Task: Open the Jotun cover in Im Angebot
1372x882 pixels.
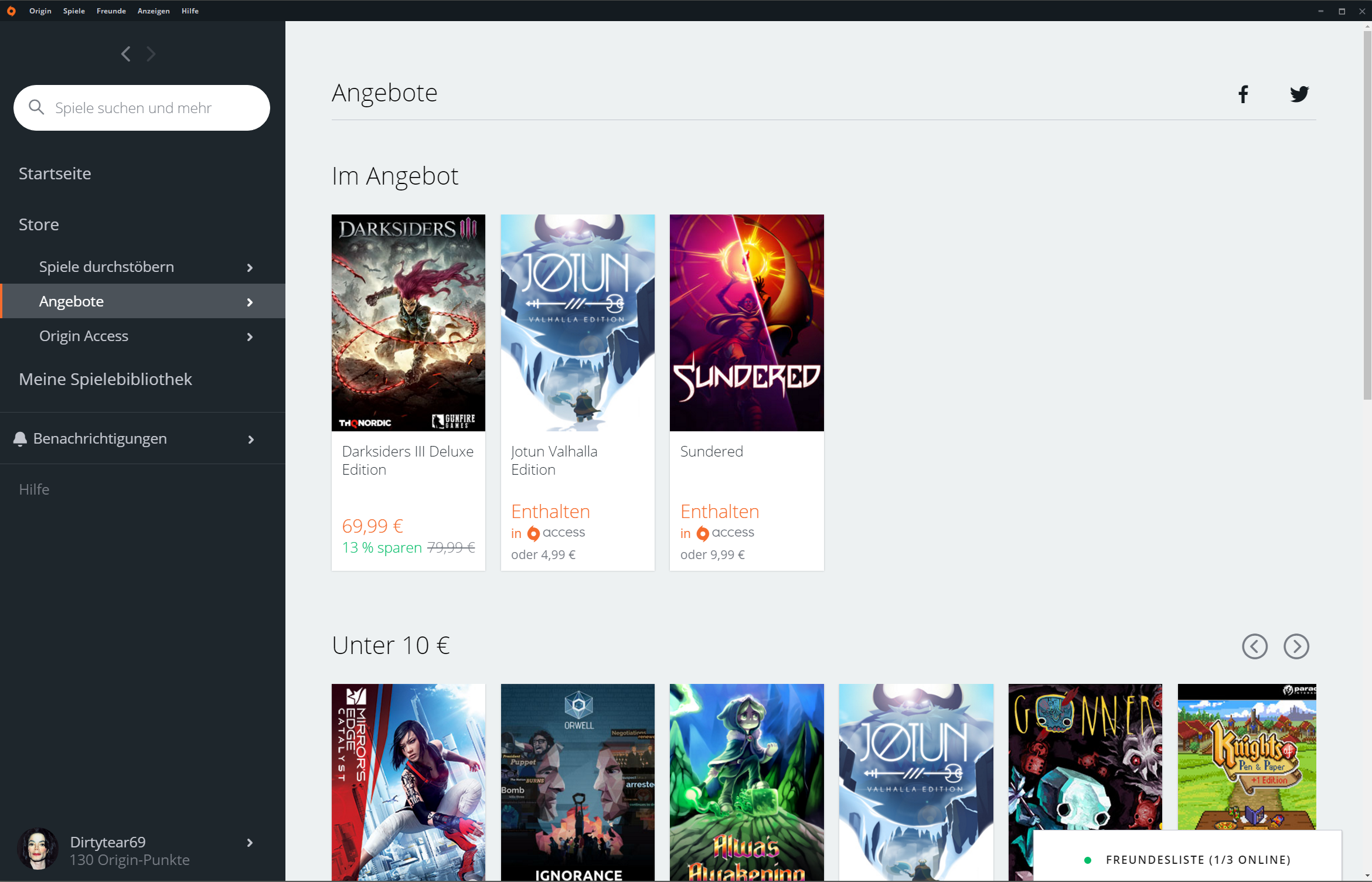Action: point(578,323)
